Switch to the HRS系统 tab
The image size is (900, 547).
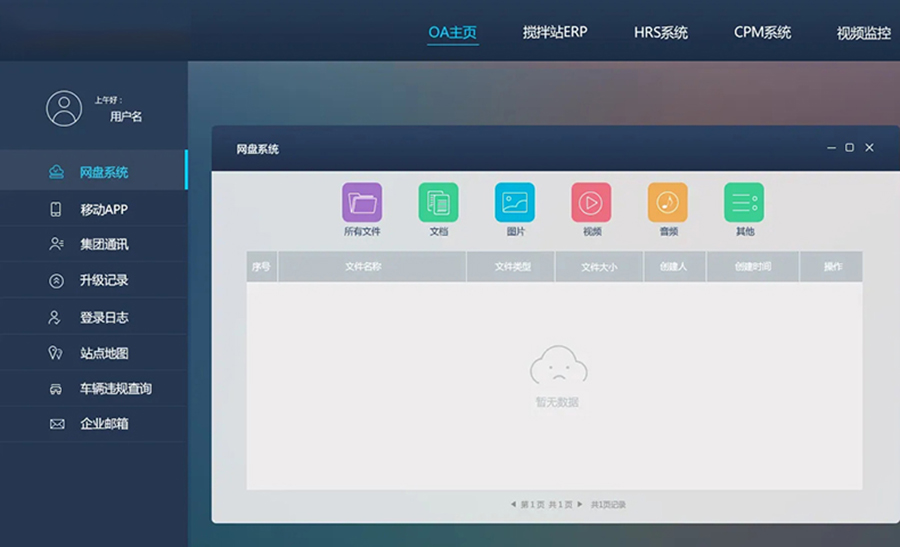point(660,32)
